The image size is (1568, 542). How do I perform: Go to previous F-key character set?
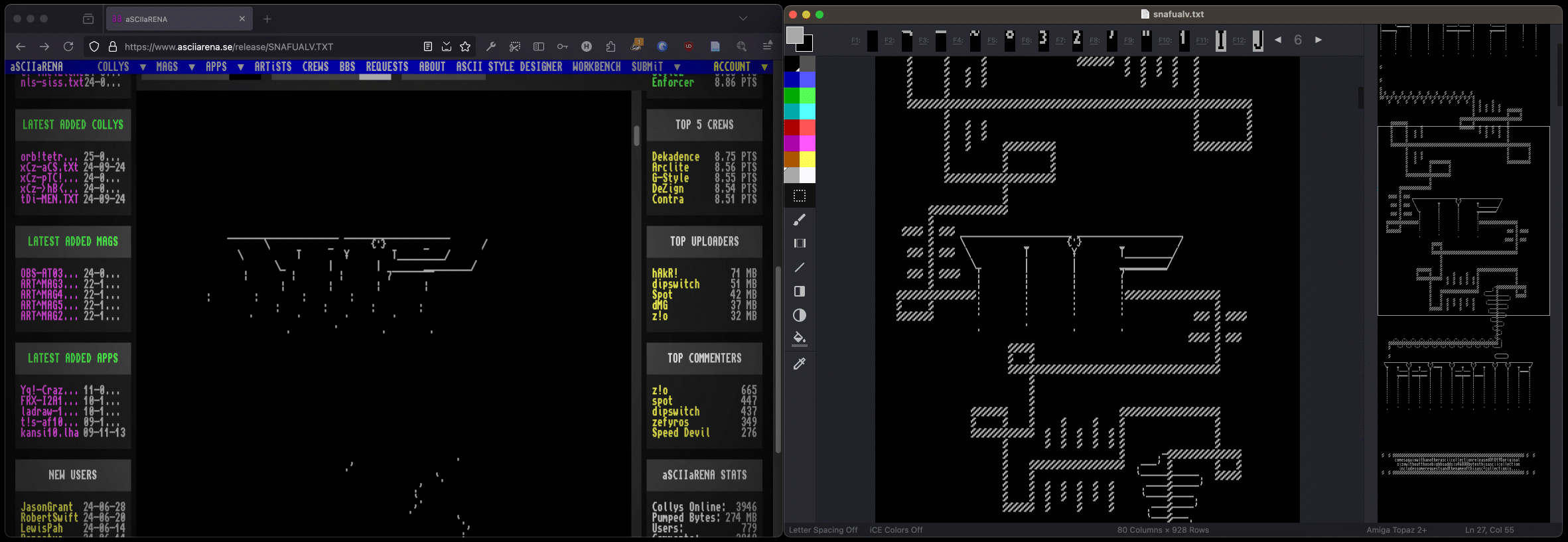coord(1278,40)
